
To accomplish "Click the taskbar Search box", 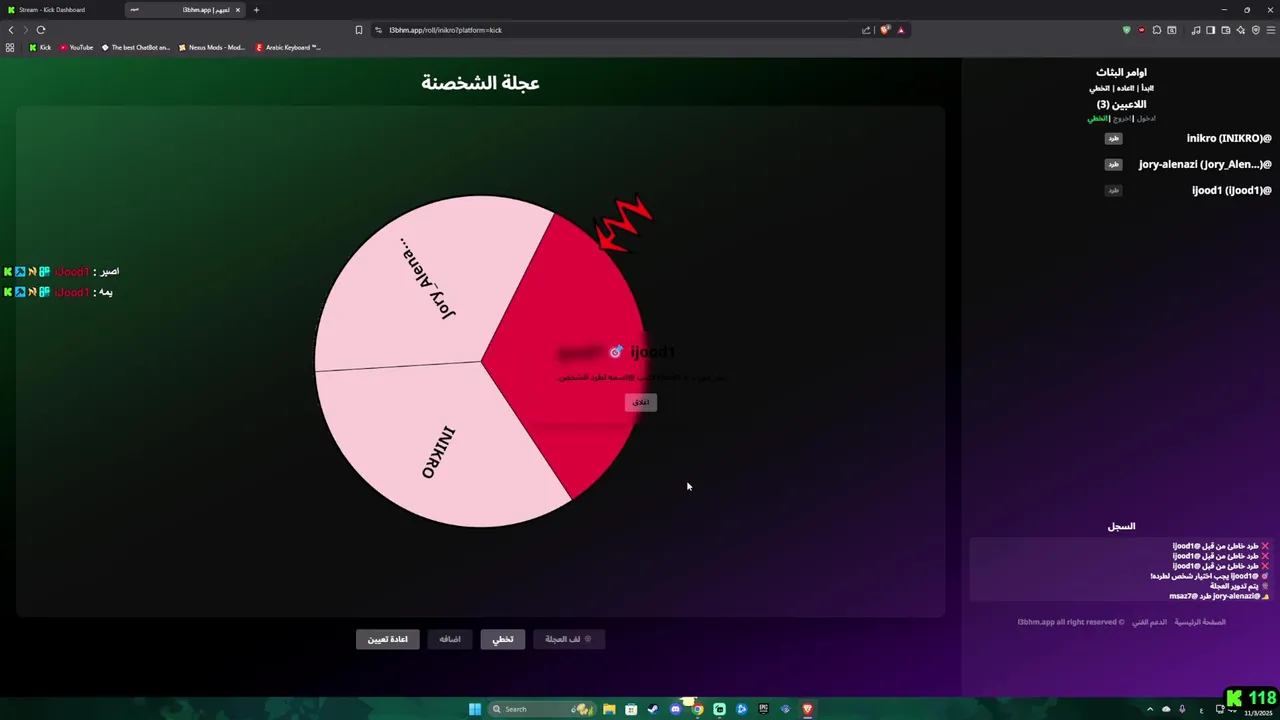I will 542,709.
